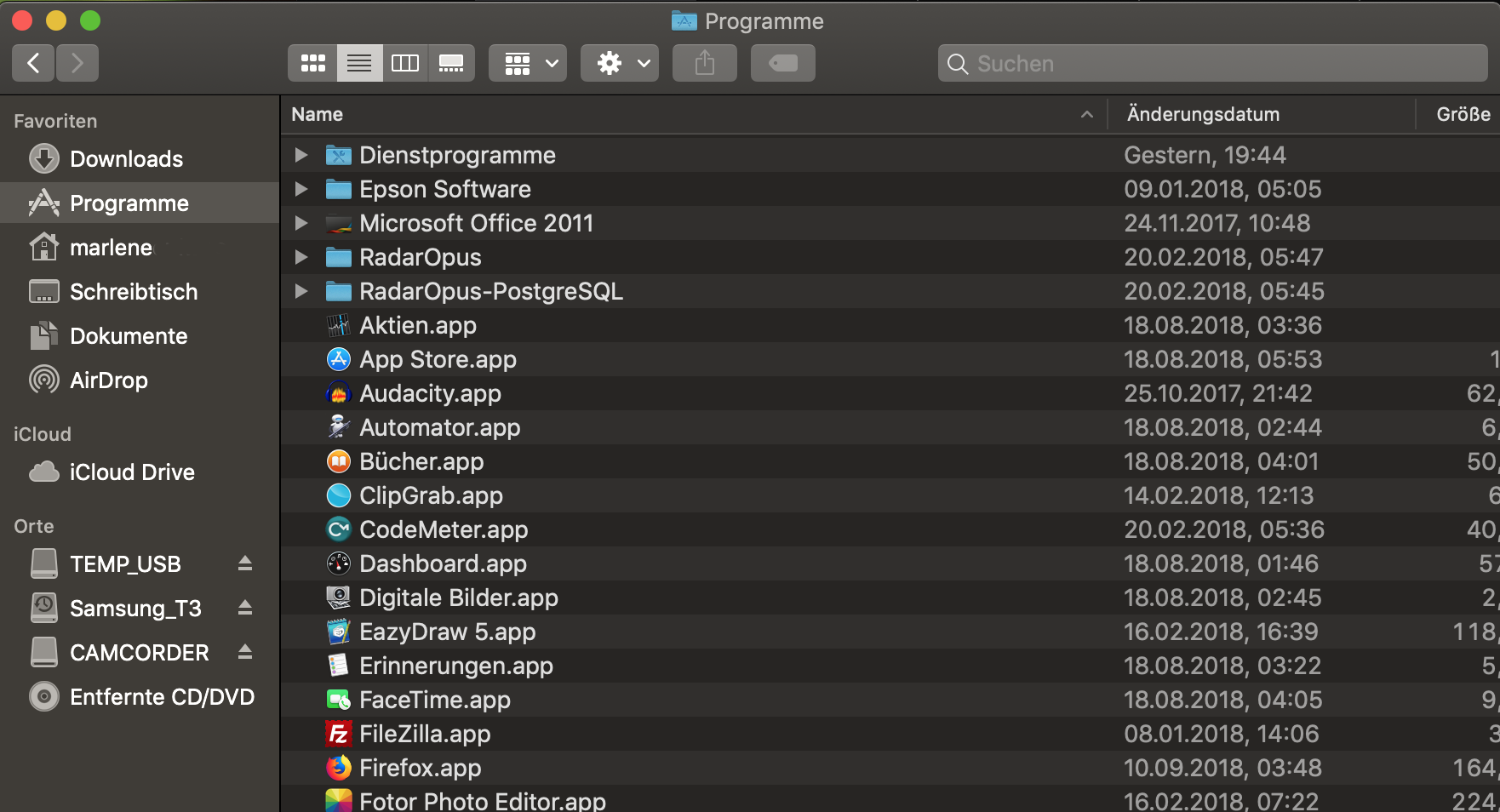The height and width of the screenshot is (812, 1500).
Task: Select the TEMP_USB volume
Action: [125, 564]
